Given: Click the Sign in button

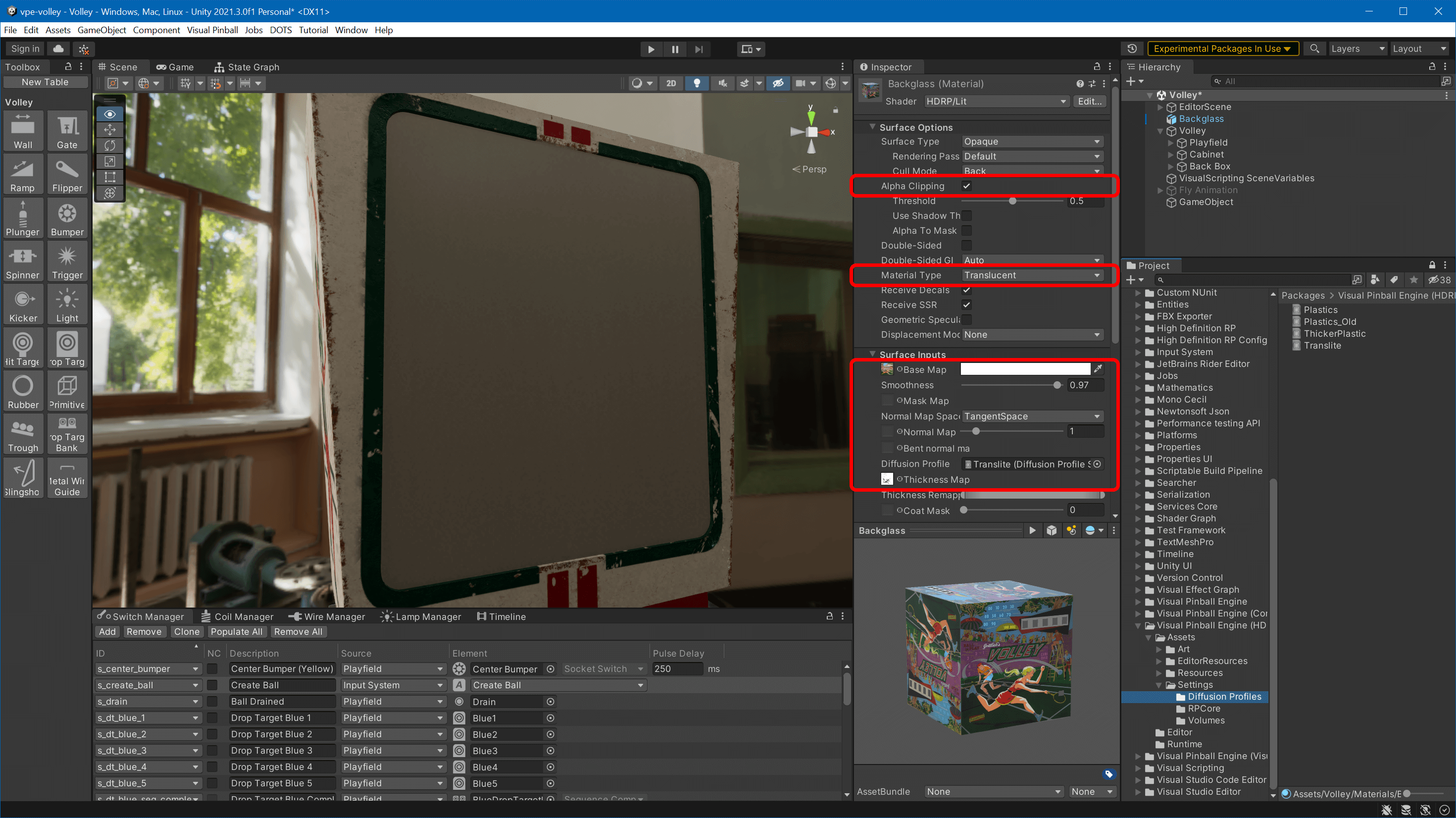Looking at the screenshot, I should tap(25, 49).
